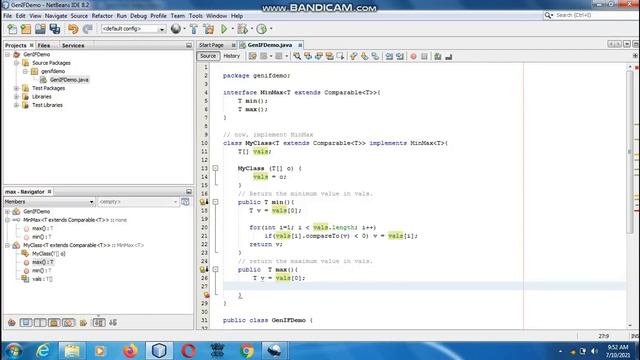Click the Clean and Build Project icon
The image size is (640, 360).
pyautogui.click(x=209, y=29)
